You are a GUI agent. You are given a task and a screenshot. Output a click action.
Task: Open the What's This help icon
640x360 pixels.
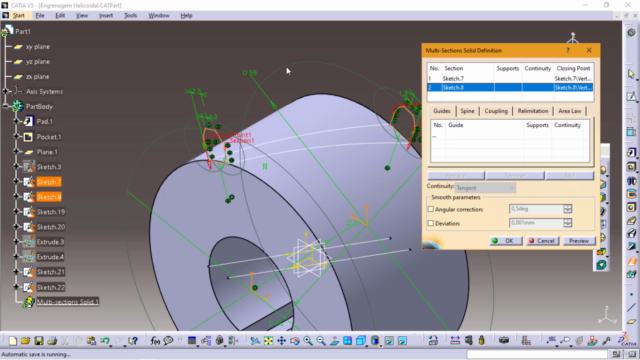(x=133, y=341)
